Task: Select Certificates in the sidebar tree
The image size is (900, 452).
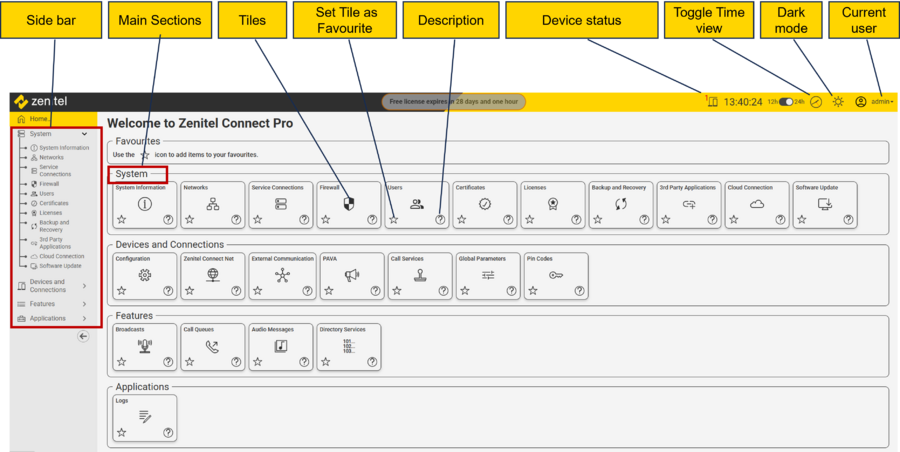Action: point(49,203)
